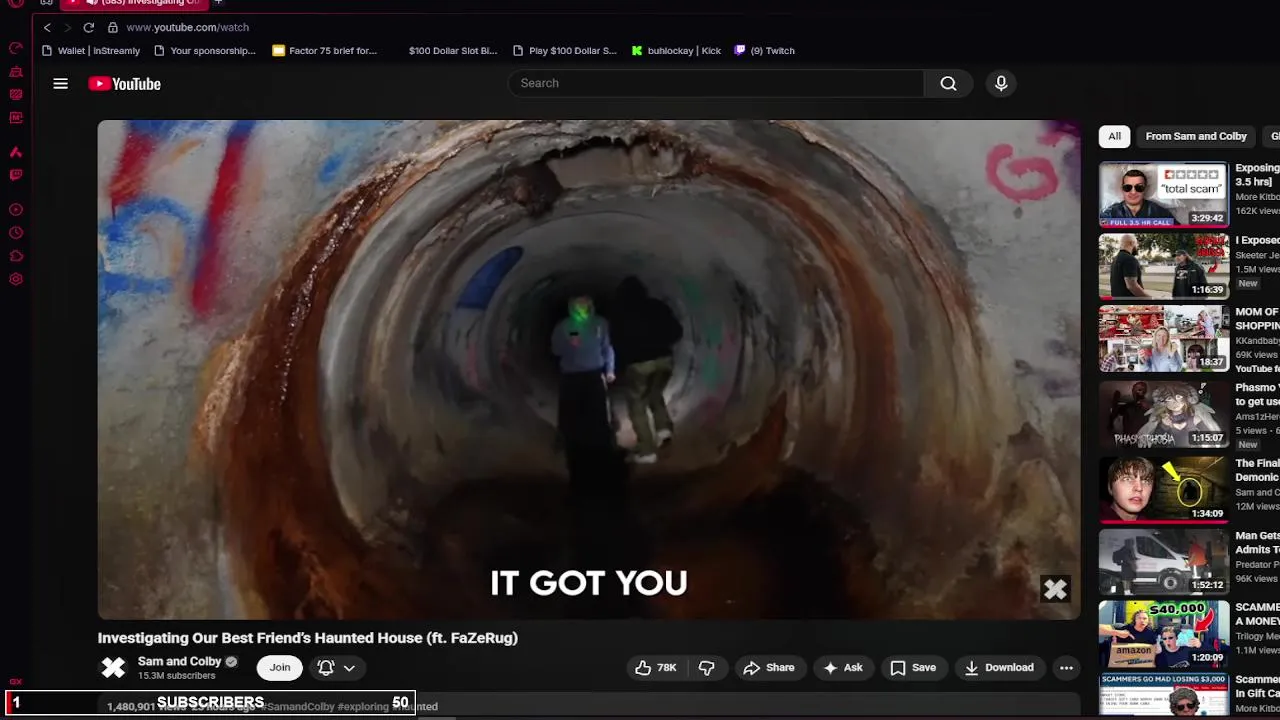Download the video
Viewport: 1280px width, 720px height.
(x=999, y=668)
